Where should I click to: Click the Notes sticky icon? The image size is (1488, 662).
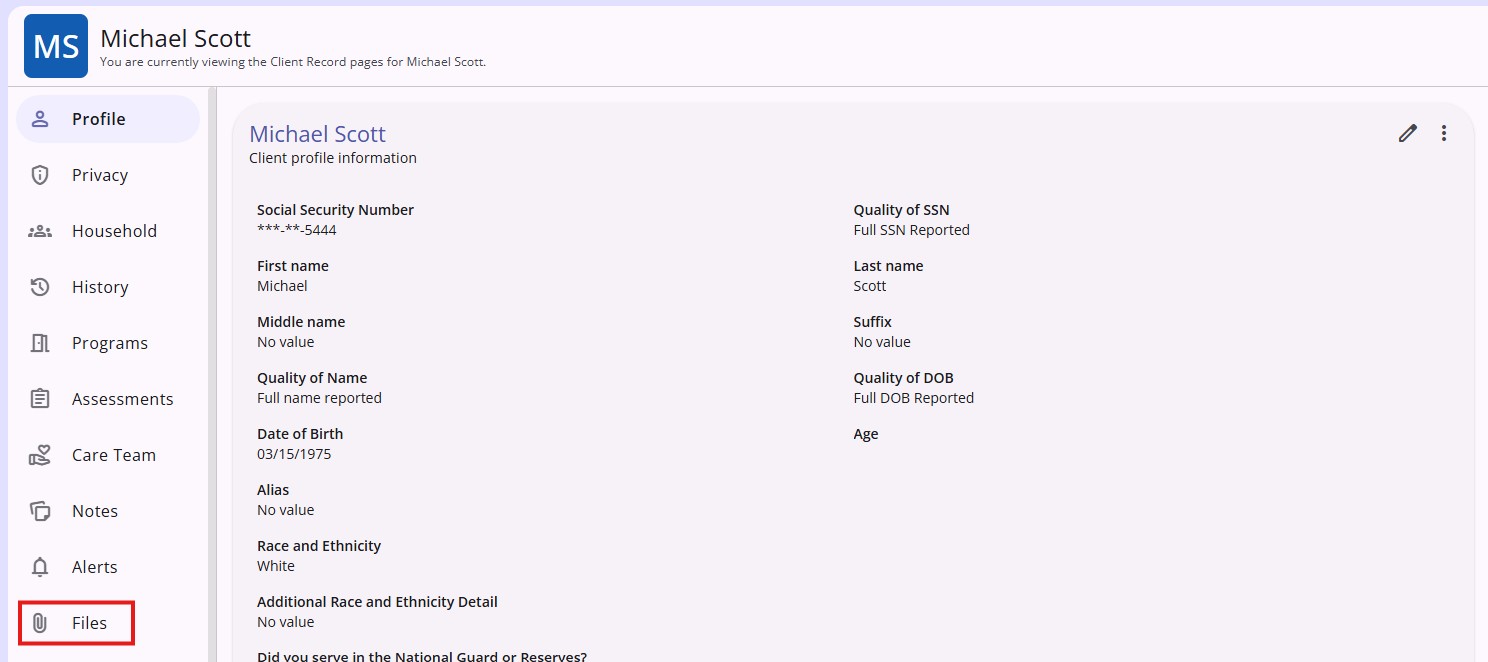40,511
